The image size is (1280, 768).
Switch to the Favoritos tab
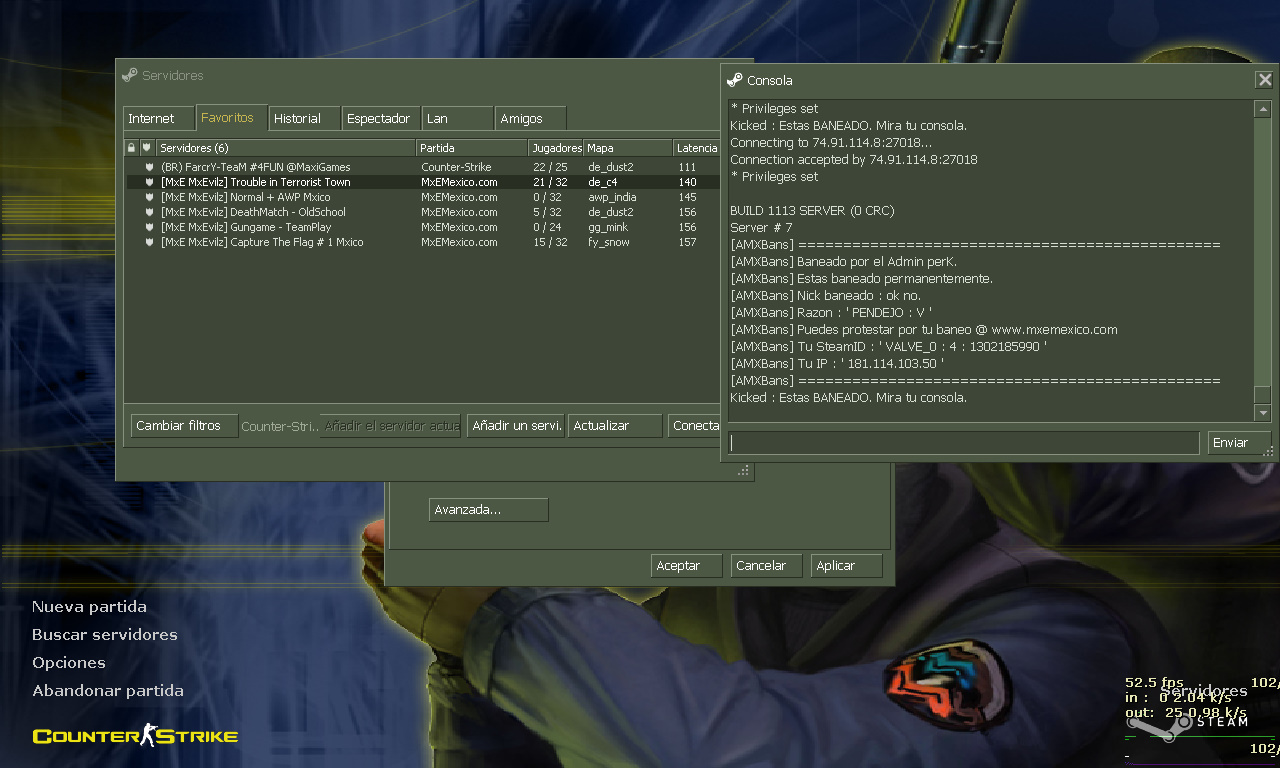pyautogui.click(x=232, y=117)
